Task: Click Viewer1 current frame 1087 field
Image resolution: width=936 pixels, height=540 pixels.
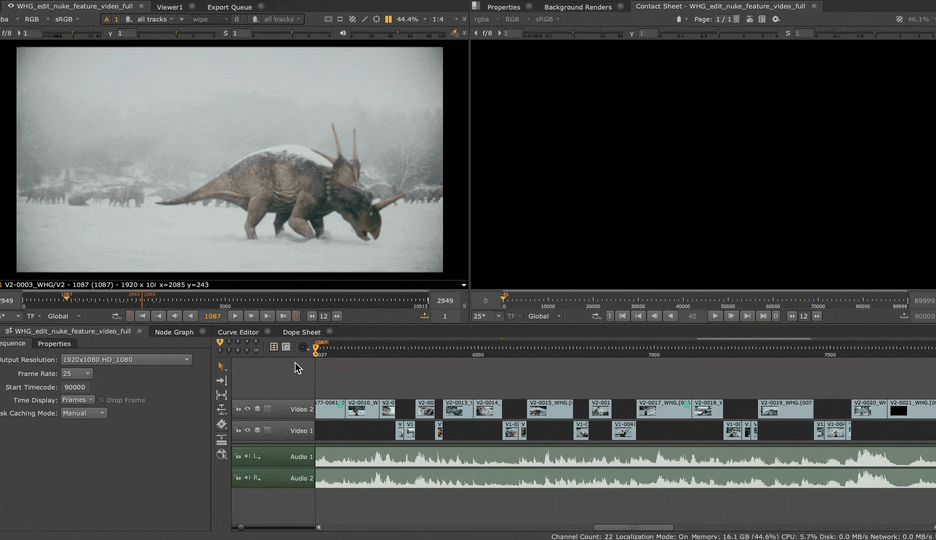Action: [x=213, y=316]
